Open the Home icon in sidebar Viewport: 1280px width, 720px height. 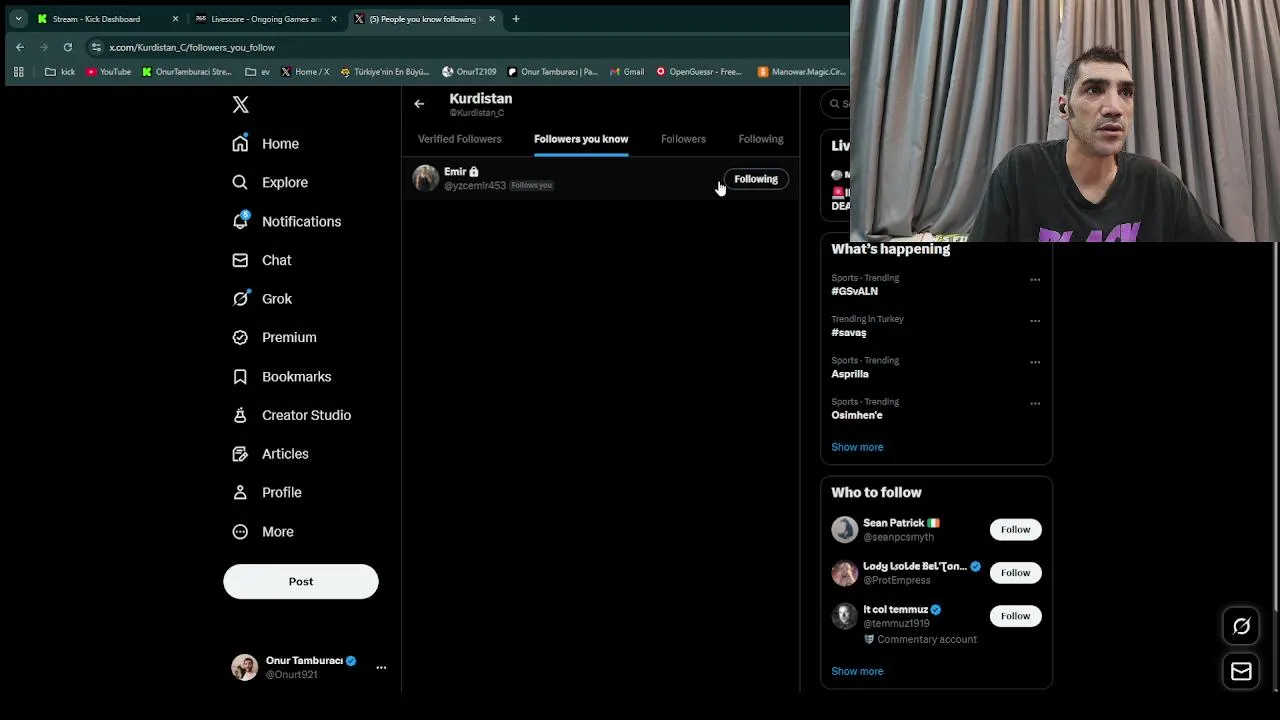pos(240,144)
